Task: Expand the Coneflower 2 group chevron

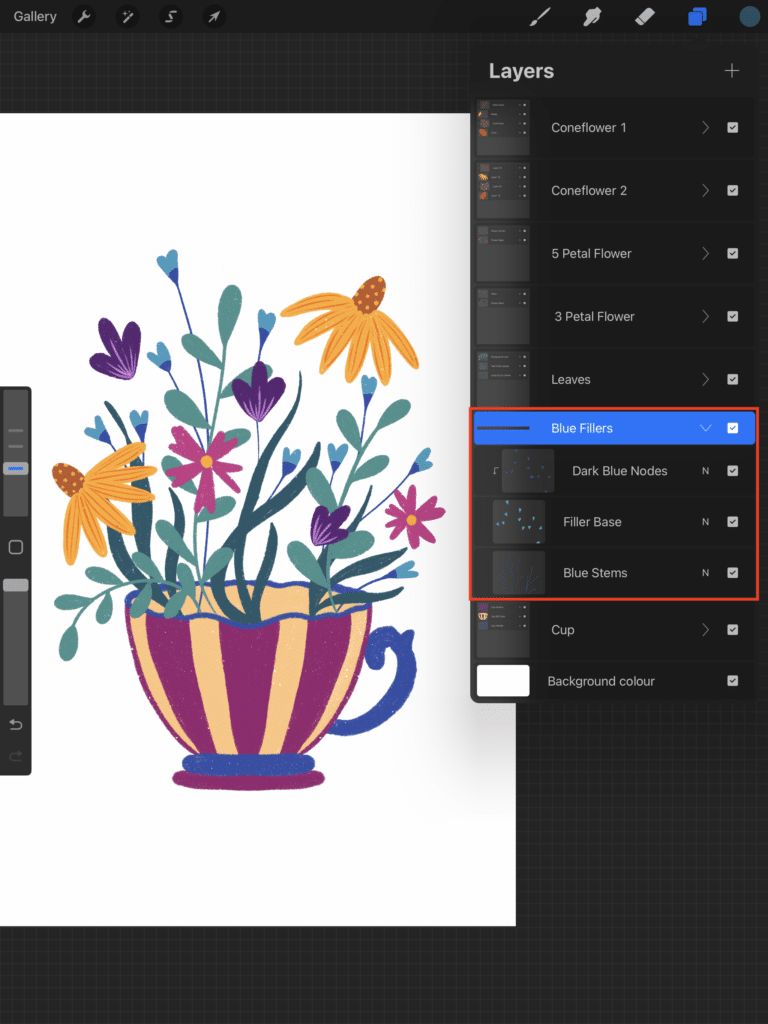Action: coord(705,191)
